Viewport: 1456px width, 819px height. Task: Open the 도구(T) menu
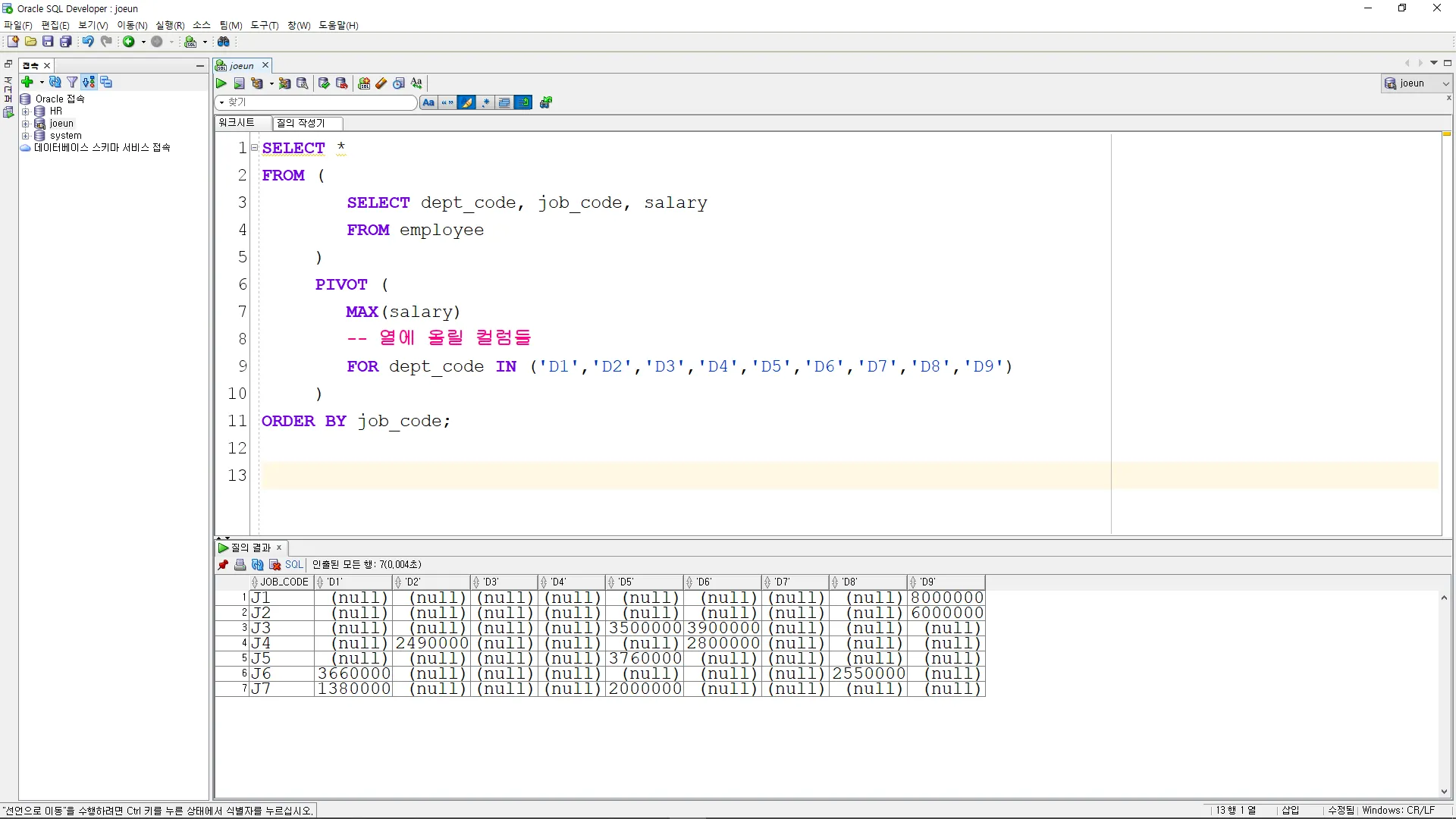[264, 25]
